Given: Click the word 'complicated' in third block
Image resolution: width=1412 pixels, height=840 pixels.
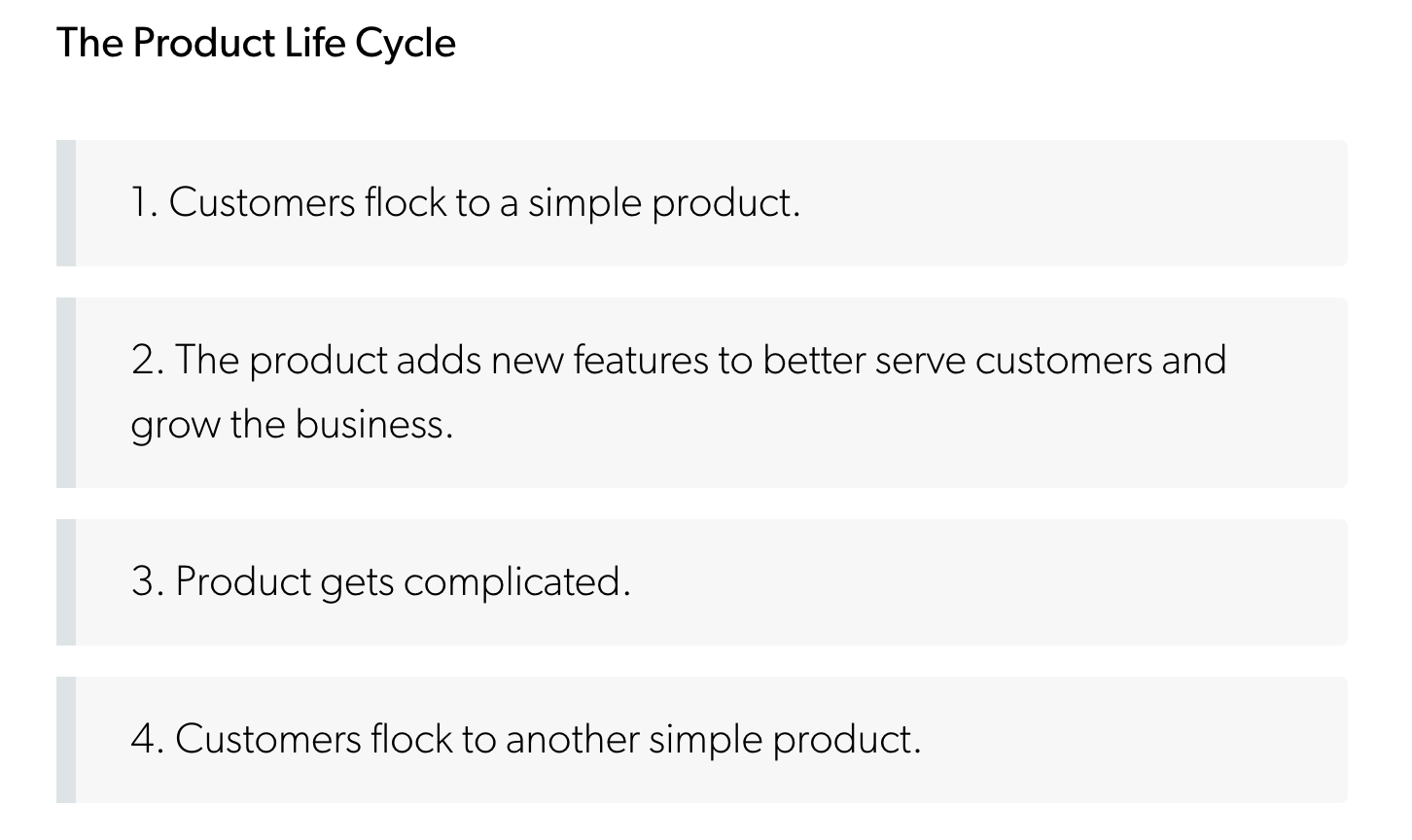Looking at the screenshot, I should point(515,581).
